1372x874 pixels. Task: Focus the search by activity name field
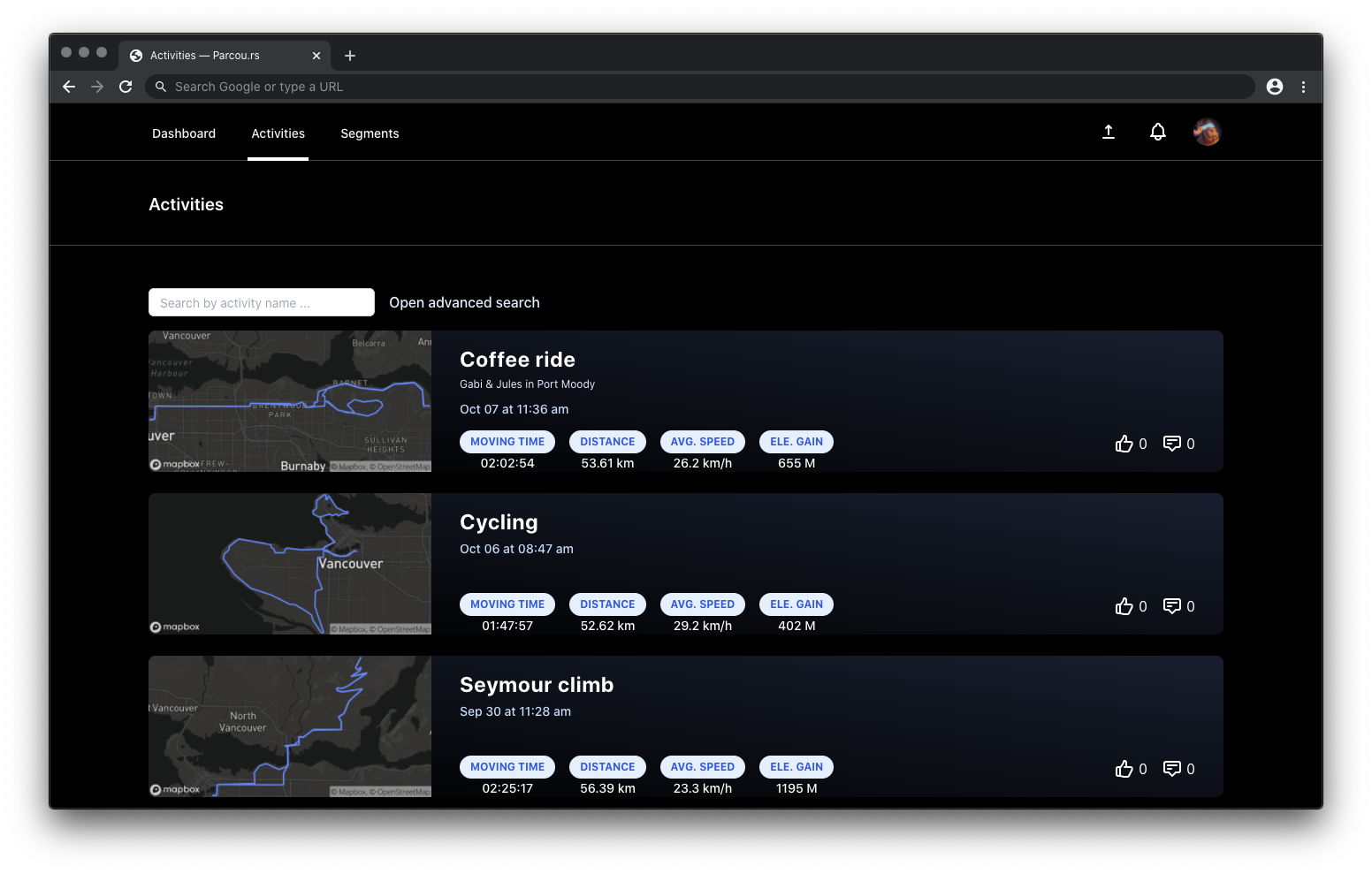(x=262, y=302)
